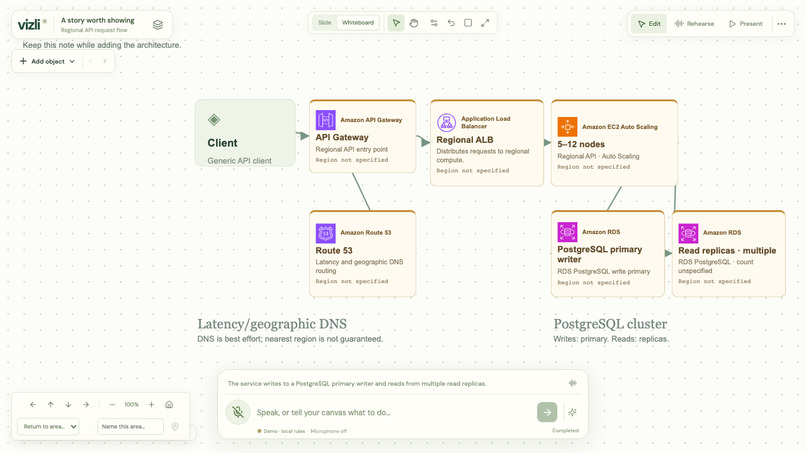Click the PostgreSQL primary writer RDS icon
806x453 pixels.
[567, 232]
